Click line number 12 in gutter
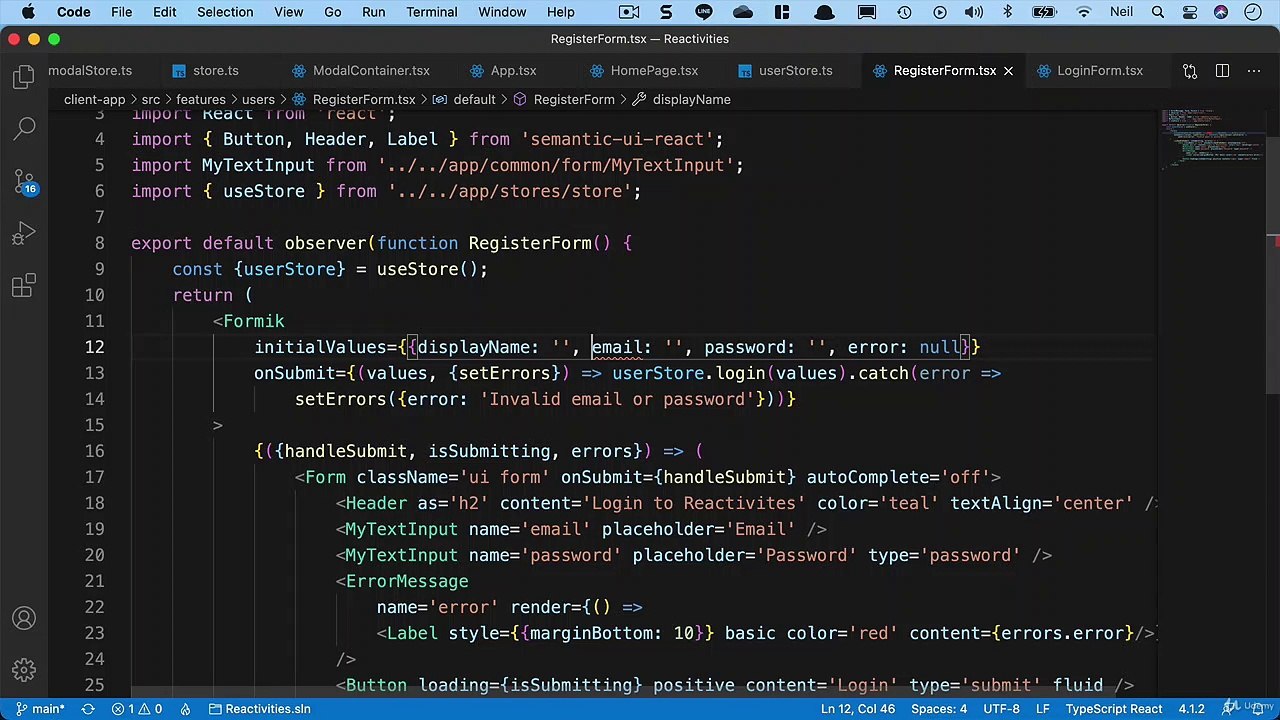Screen dimensions: 1280x720 point(94,347)
